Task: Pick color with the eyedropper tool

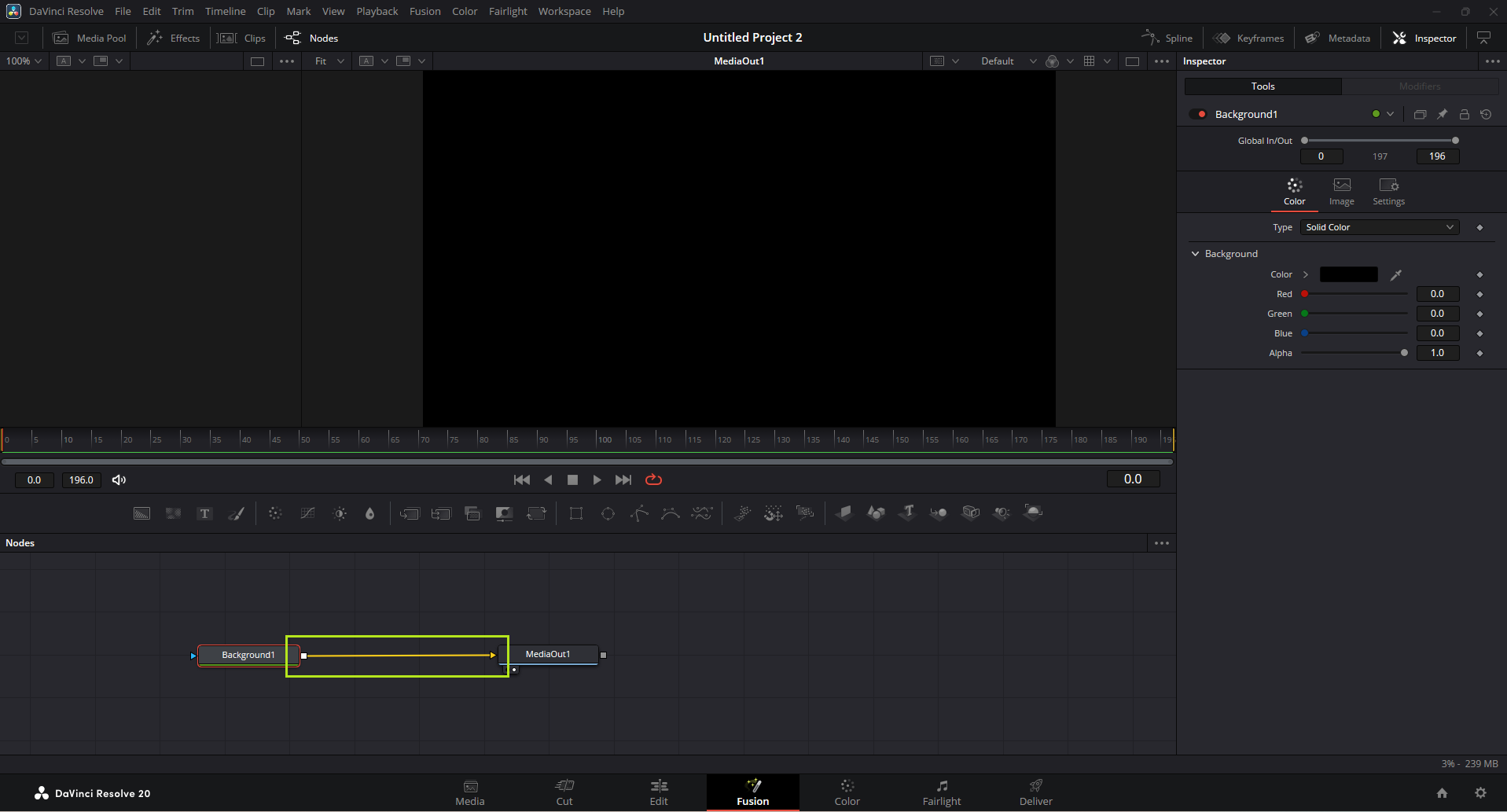Action: click(x=1395, y=274)
